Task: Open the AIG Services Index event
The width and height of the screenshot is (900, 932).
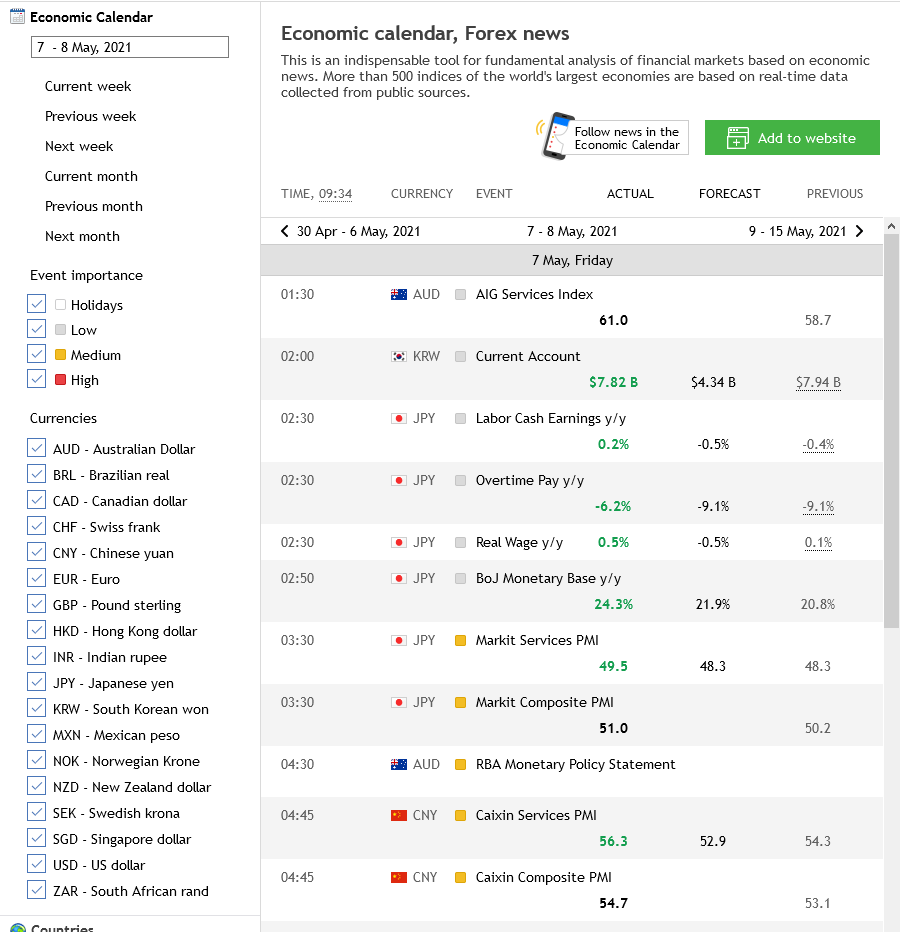Action: tap(534, 294)
